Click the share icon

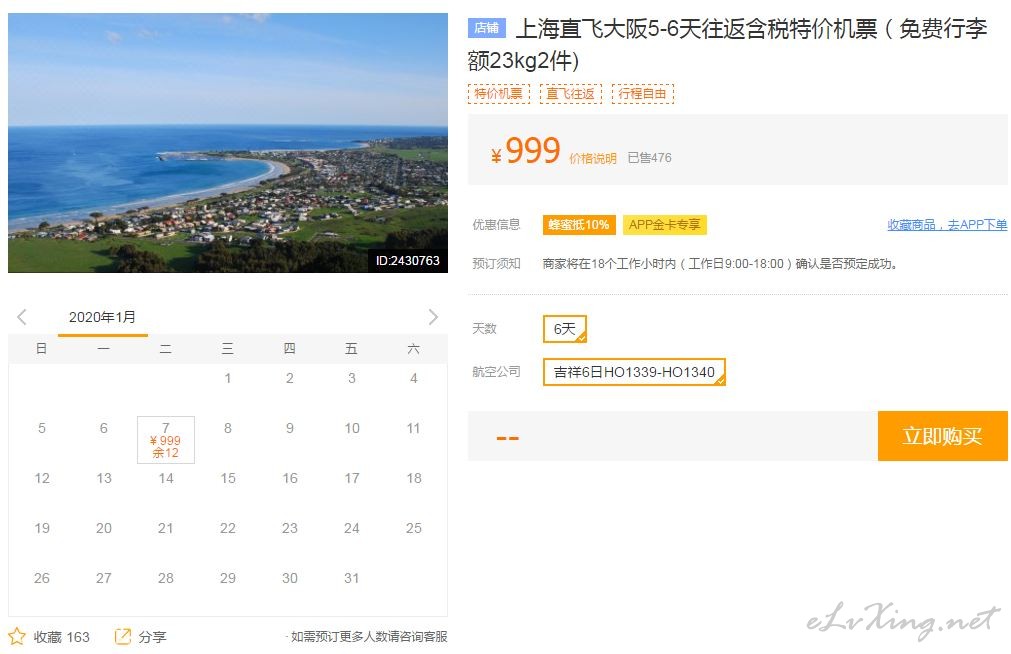[x=123, y=637]
